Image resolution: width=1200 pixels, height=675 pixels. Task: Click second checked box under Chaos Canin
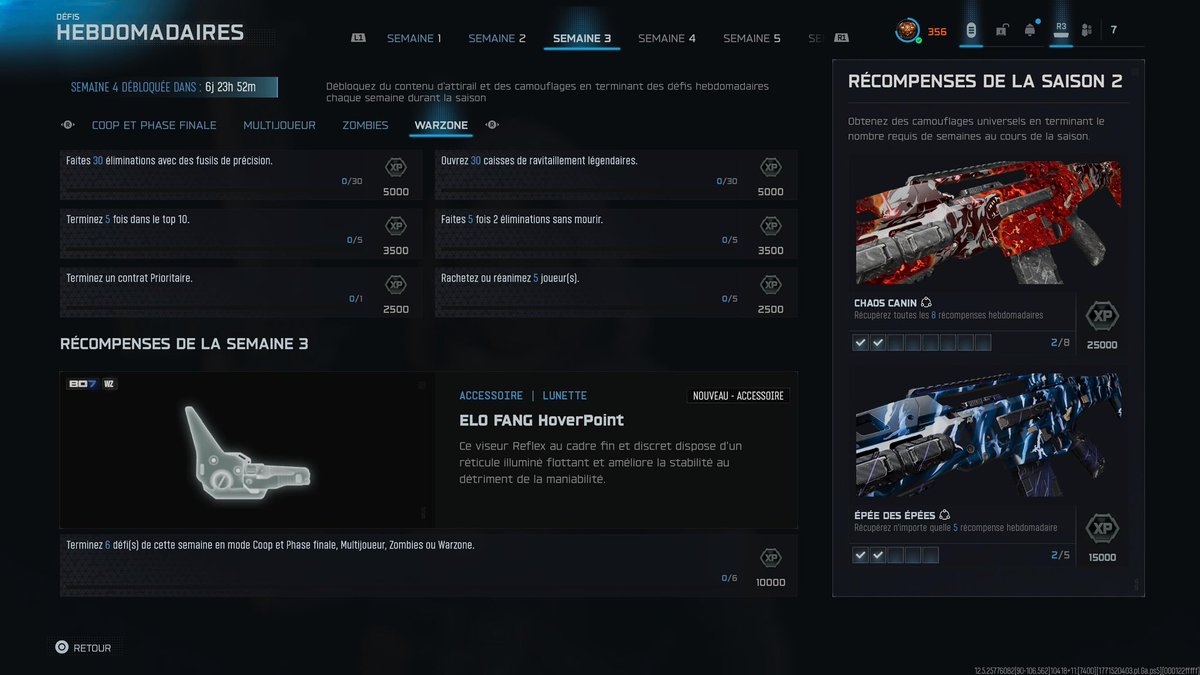click(878, 343)
